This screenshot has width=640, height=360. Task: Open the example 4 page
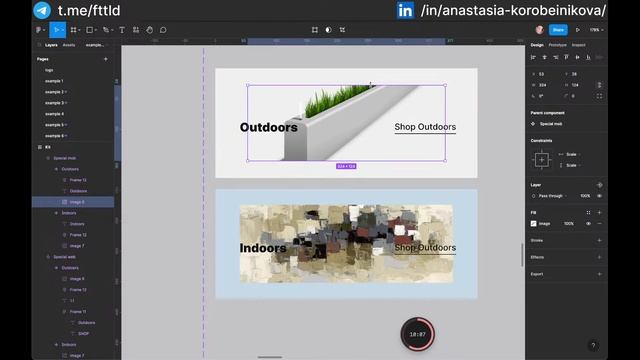(54, 114)
